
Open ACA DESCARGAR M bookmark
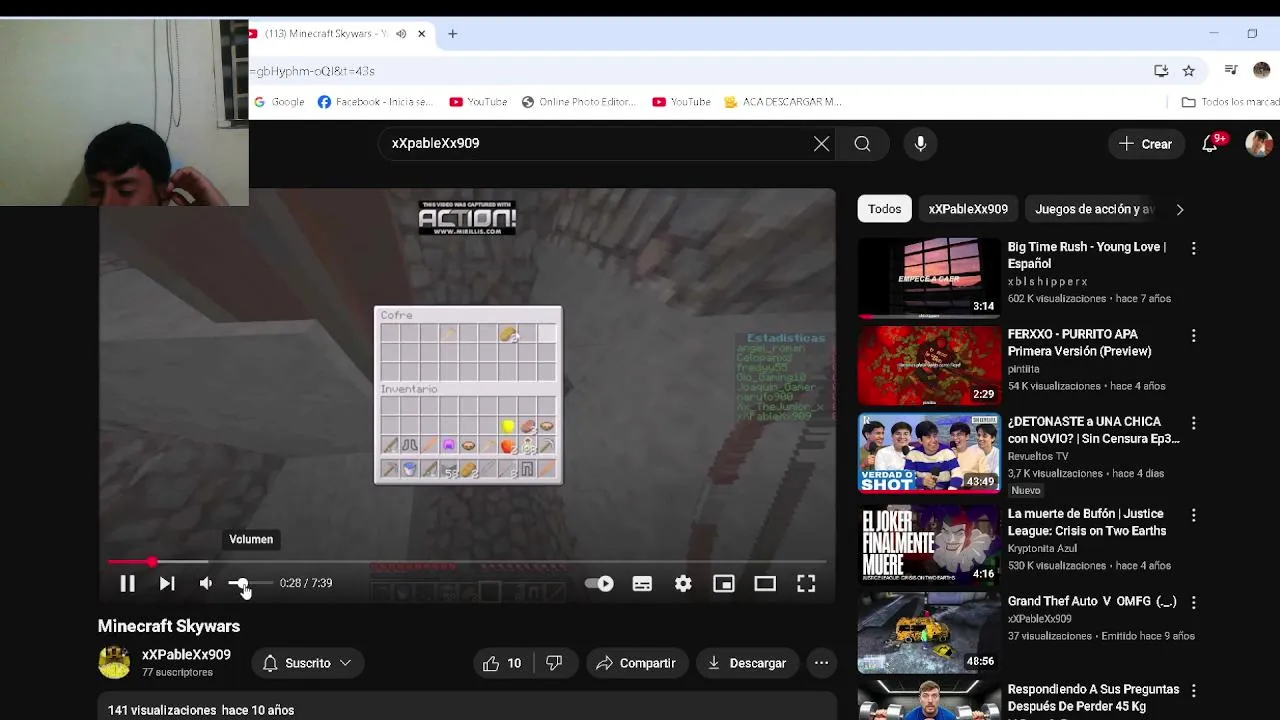(x=783, y=102)
